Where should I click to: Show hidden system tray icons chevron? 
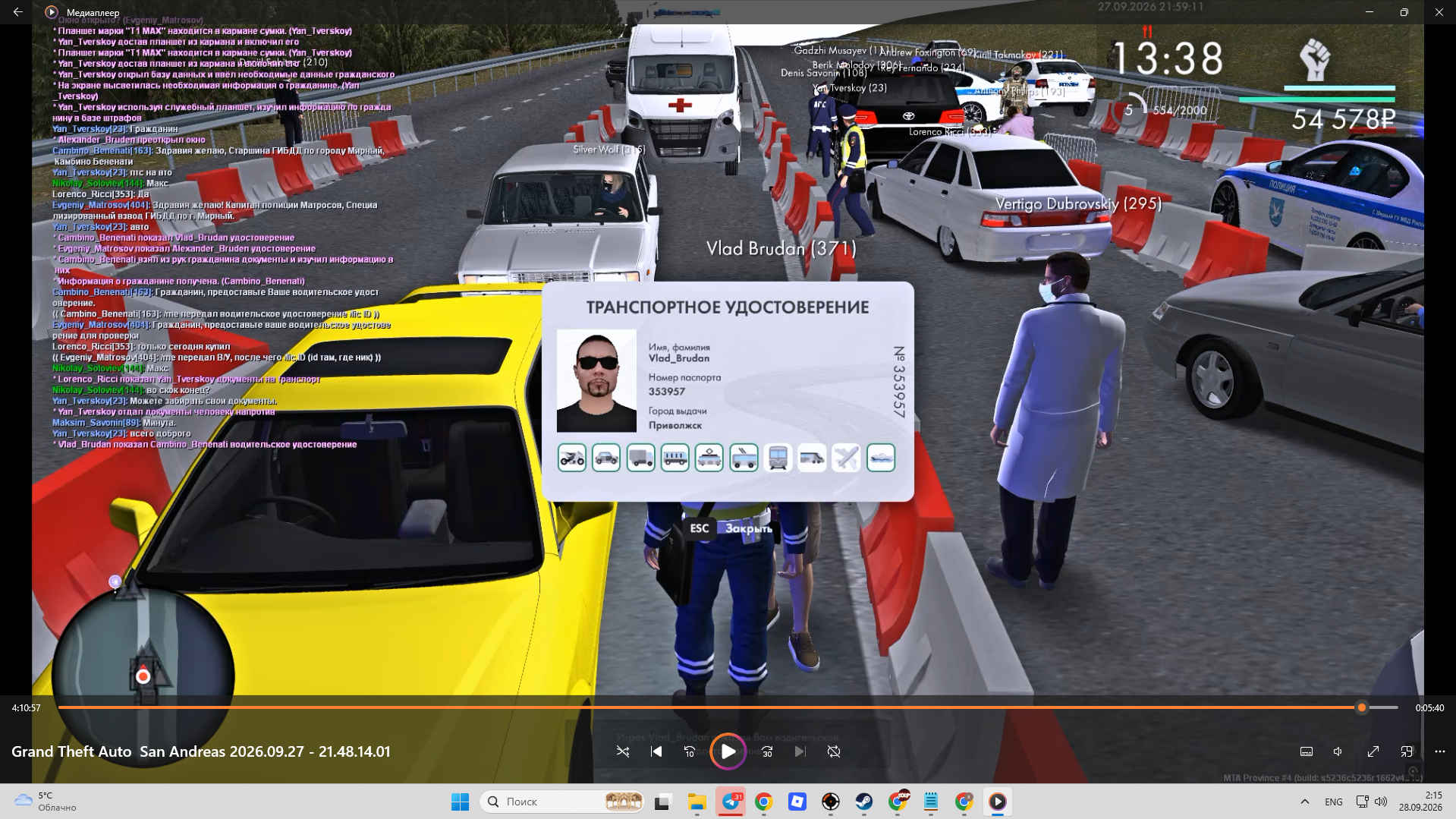(x=1305, y=802)
